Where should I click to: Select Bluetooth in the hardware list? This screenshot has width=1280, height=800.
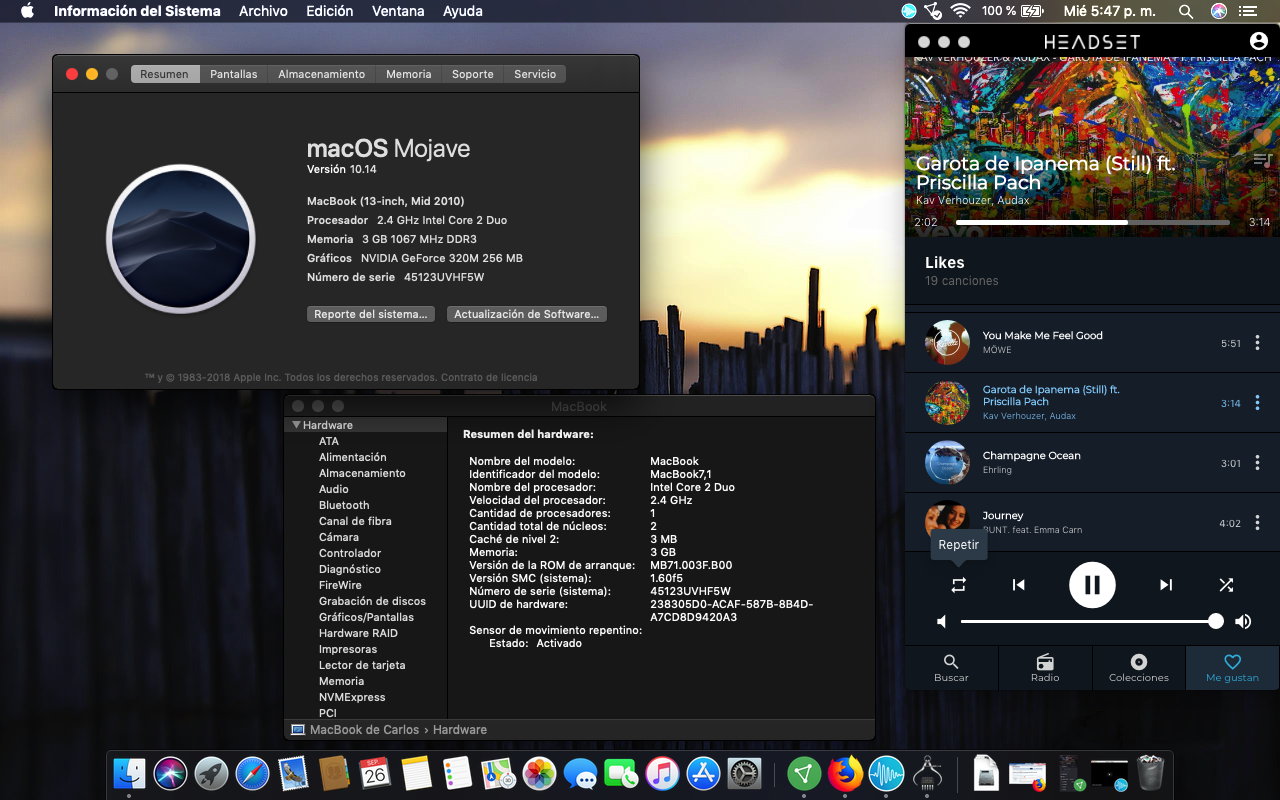tap(344, 505)
